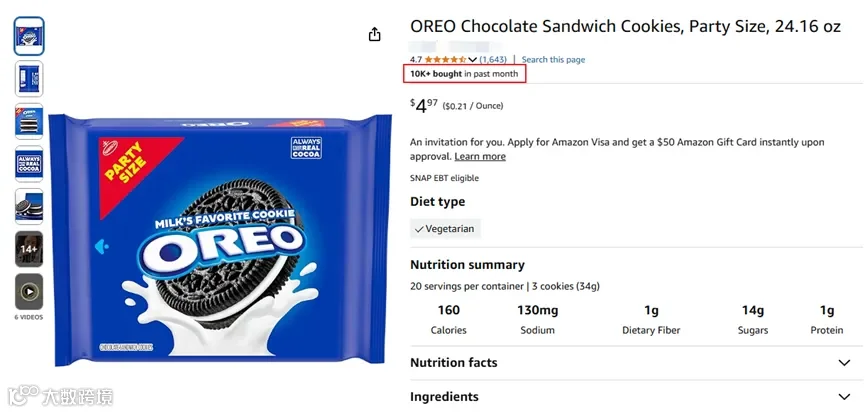This screenshot has width=865, height=413.
Task: Follow the Learn more Amazon Visa link
Action: coord(480,157)
